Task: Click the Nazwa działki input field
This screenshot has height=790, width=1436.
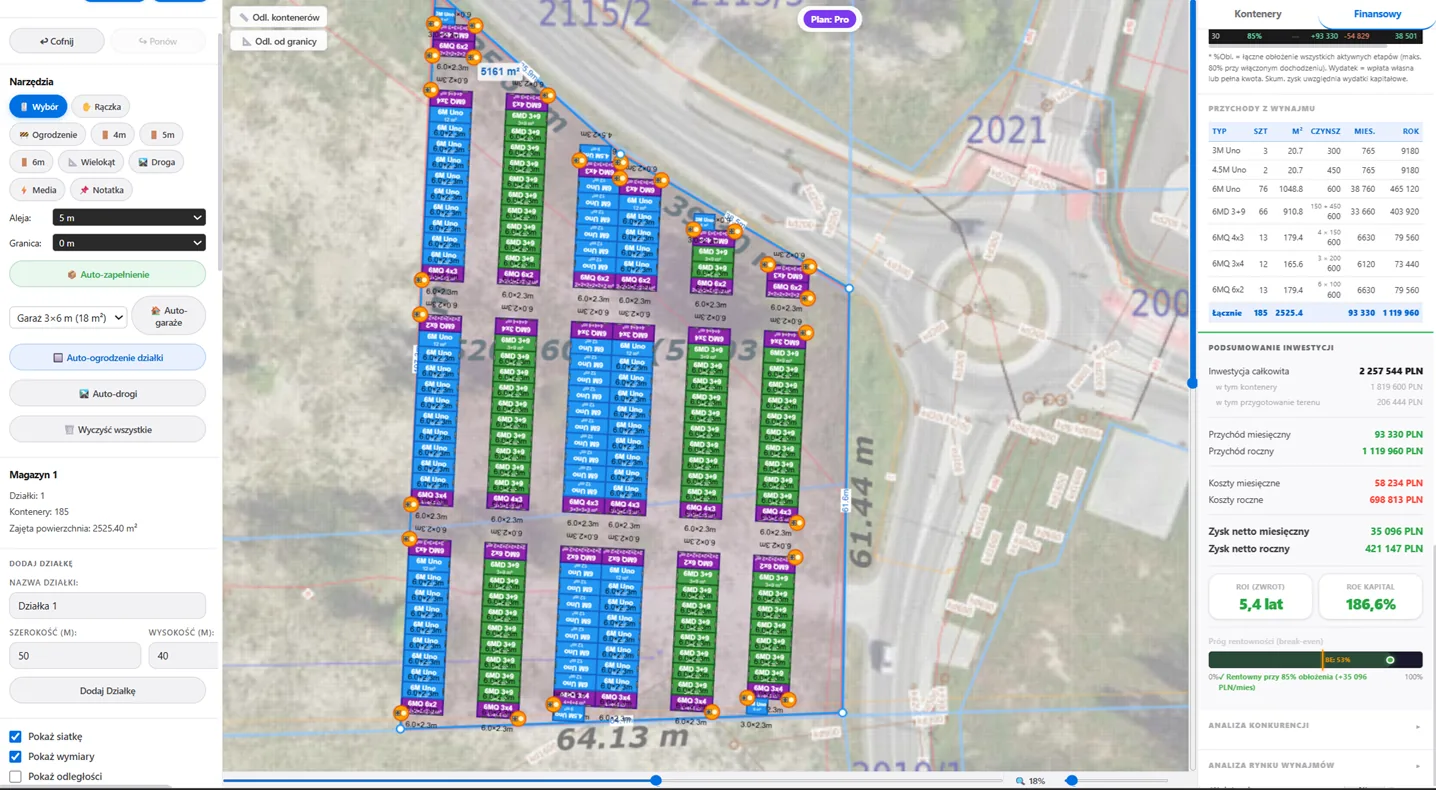Action: (x=107, y=606)
